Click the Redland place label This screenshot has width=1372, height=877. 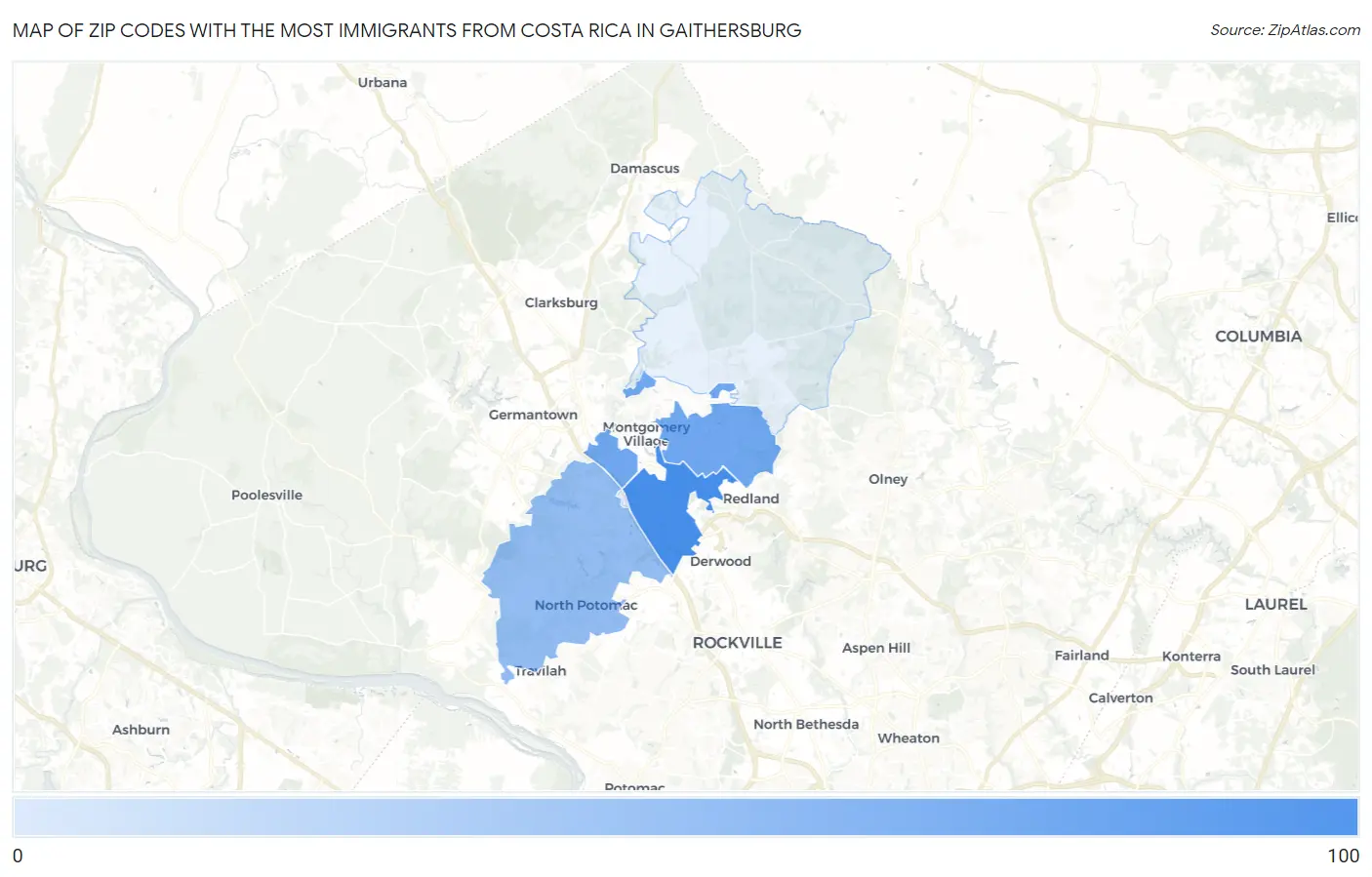(x=750, y=498)
